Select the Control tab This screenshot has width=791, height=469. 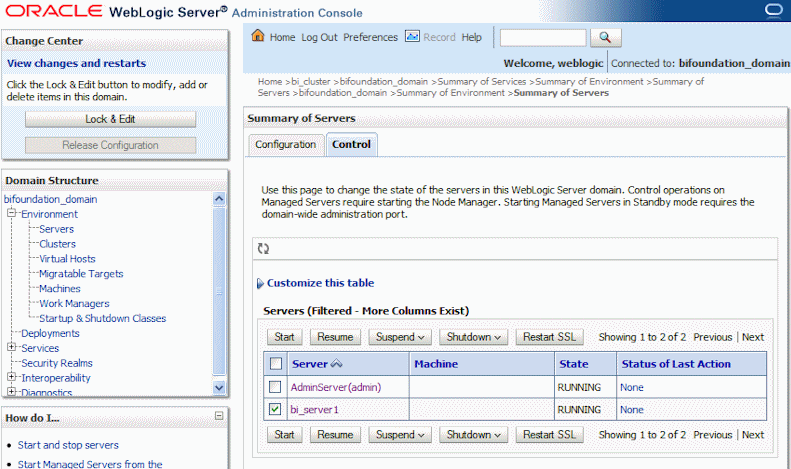point(352,145)
